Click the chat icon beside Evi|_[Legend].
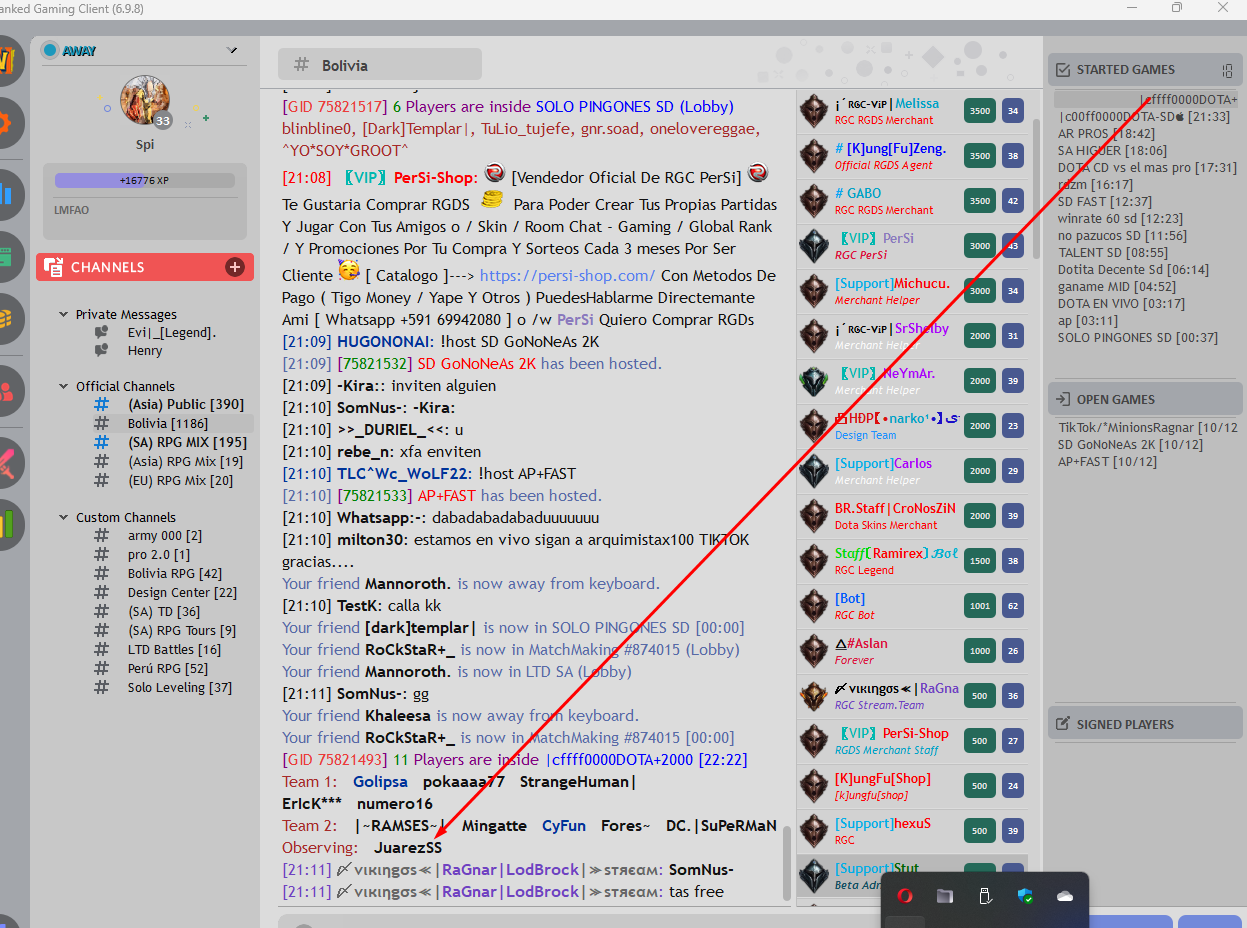 click(101, 333)
